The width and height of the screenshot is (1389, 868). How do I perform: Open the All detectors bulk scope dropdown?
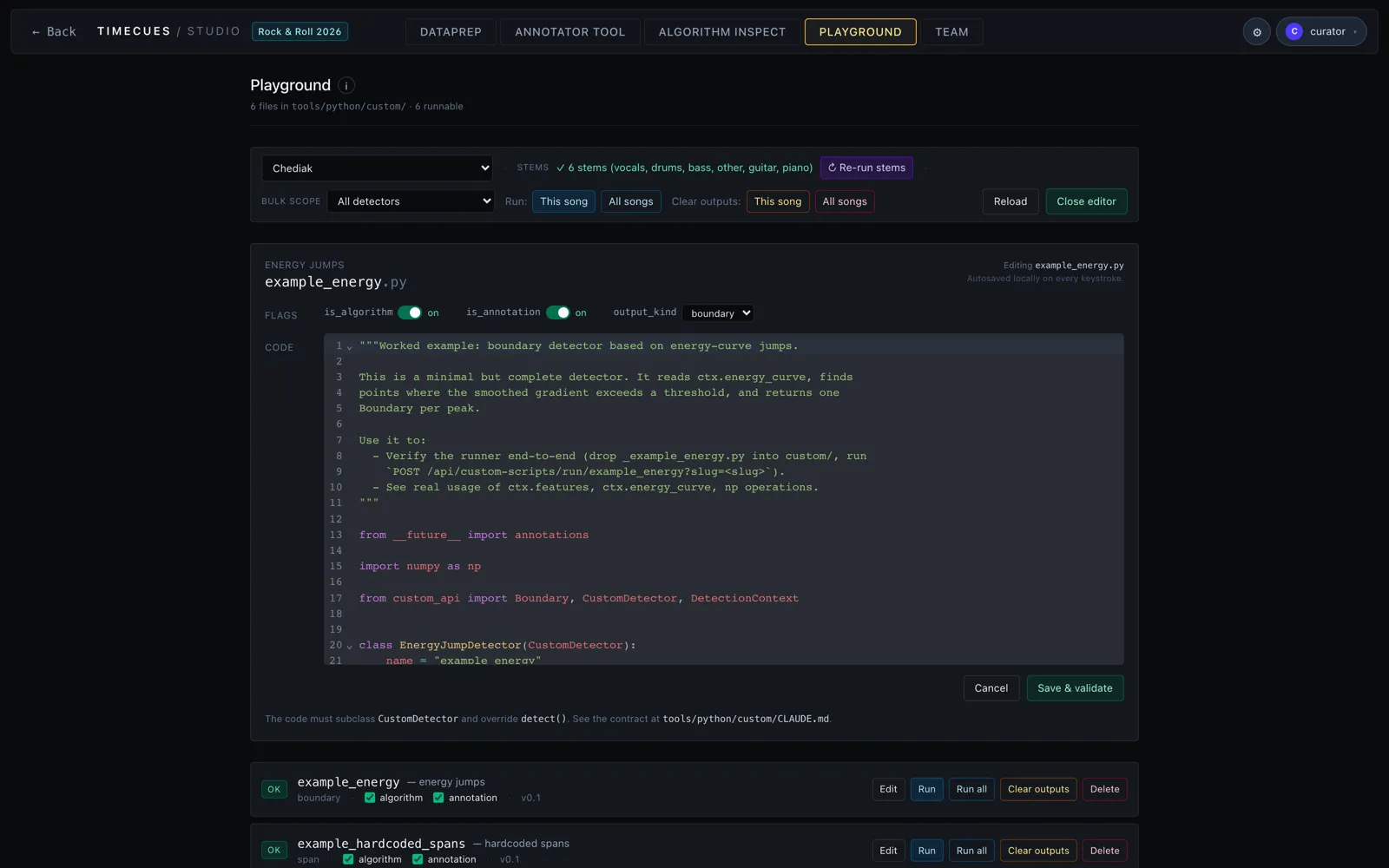411,201
